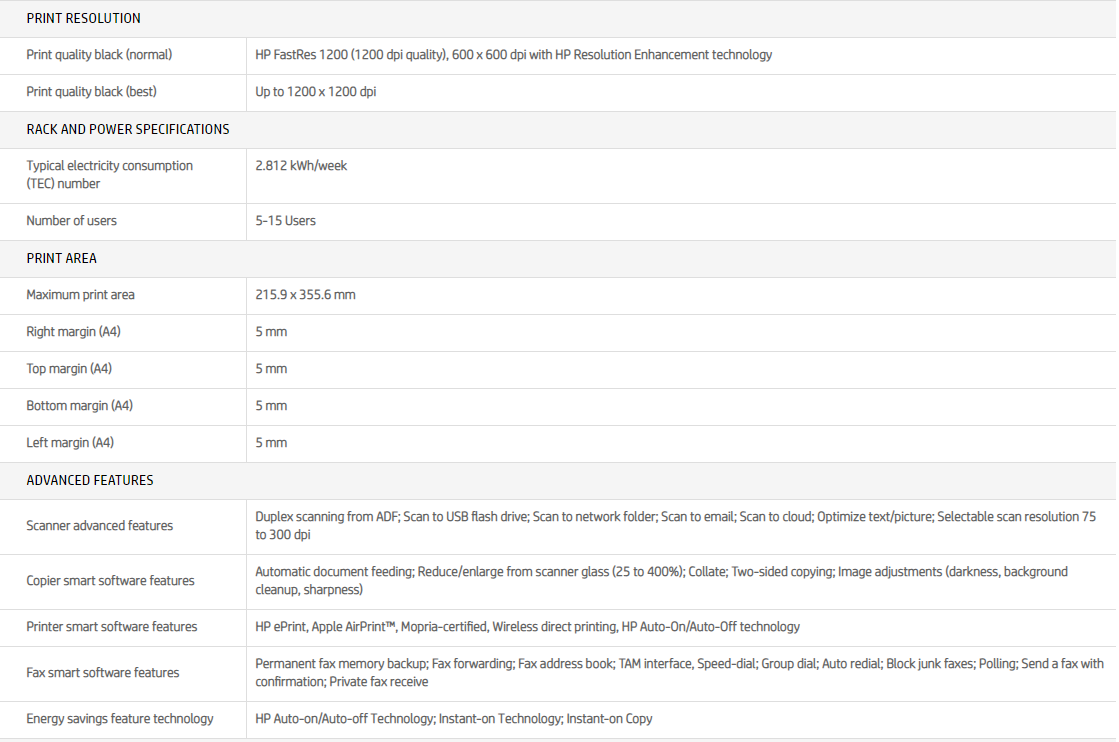Select the '5-15 Users' value
The width and height of the screenshot is (1119, 742).
tap(285, 221)
